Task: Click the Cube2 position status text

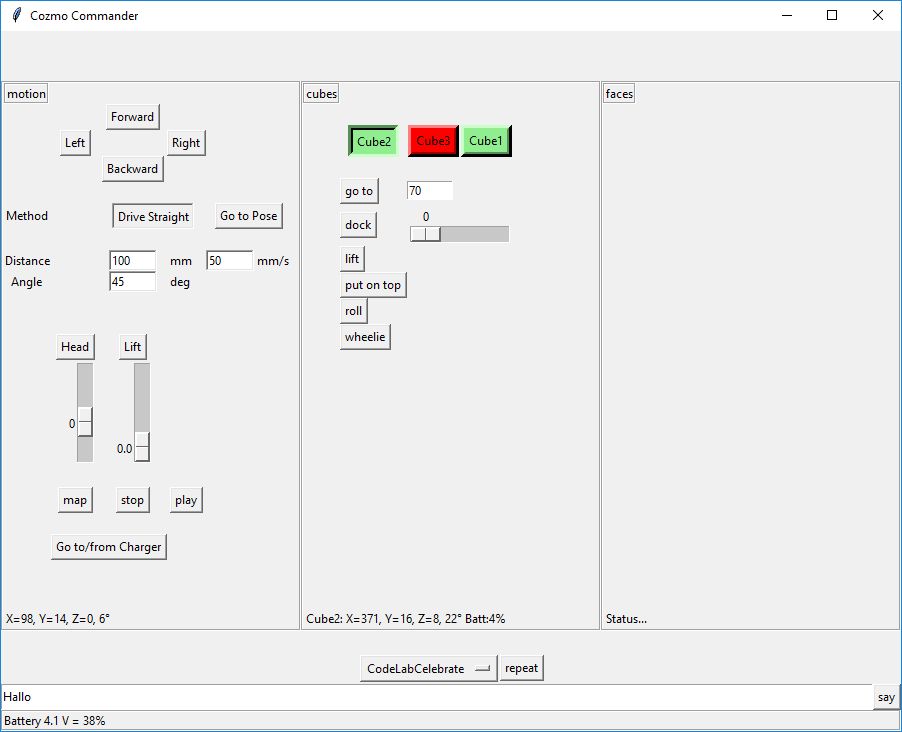Action: point(406,619)
